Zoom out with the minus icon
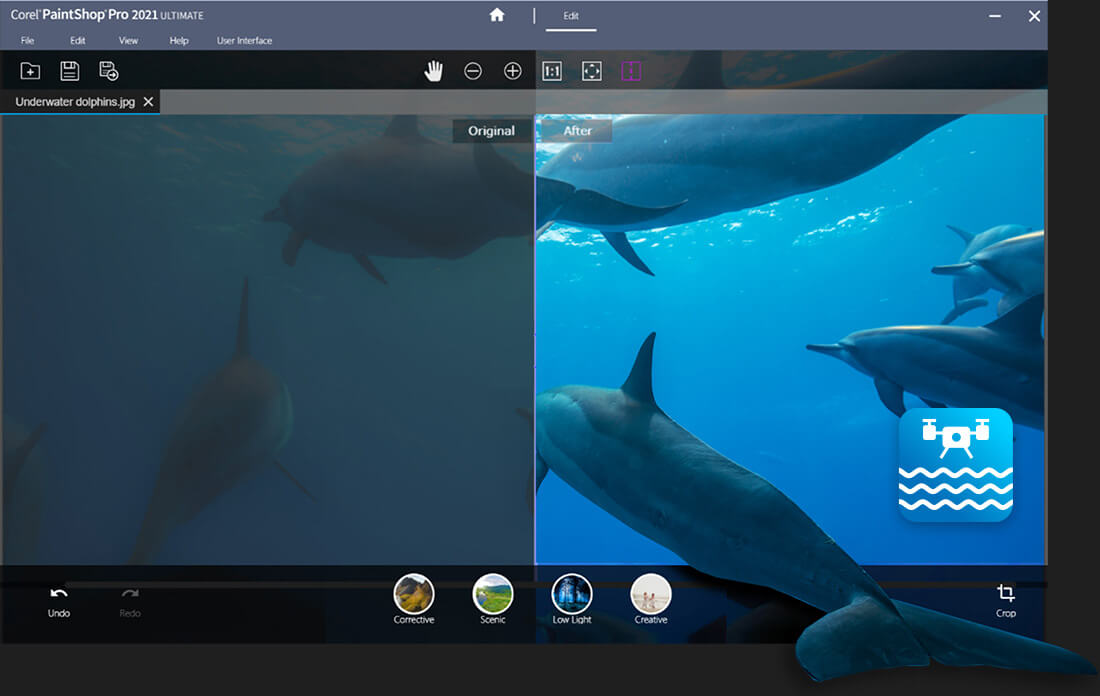This screenshot has width=1100, height=696. [x=473, y=71]
